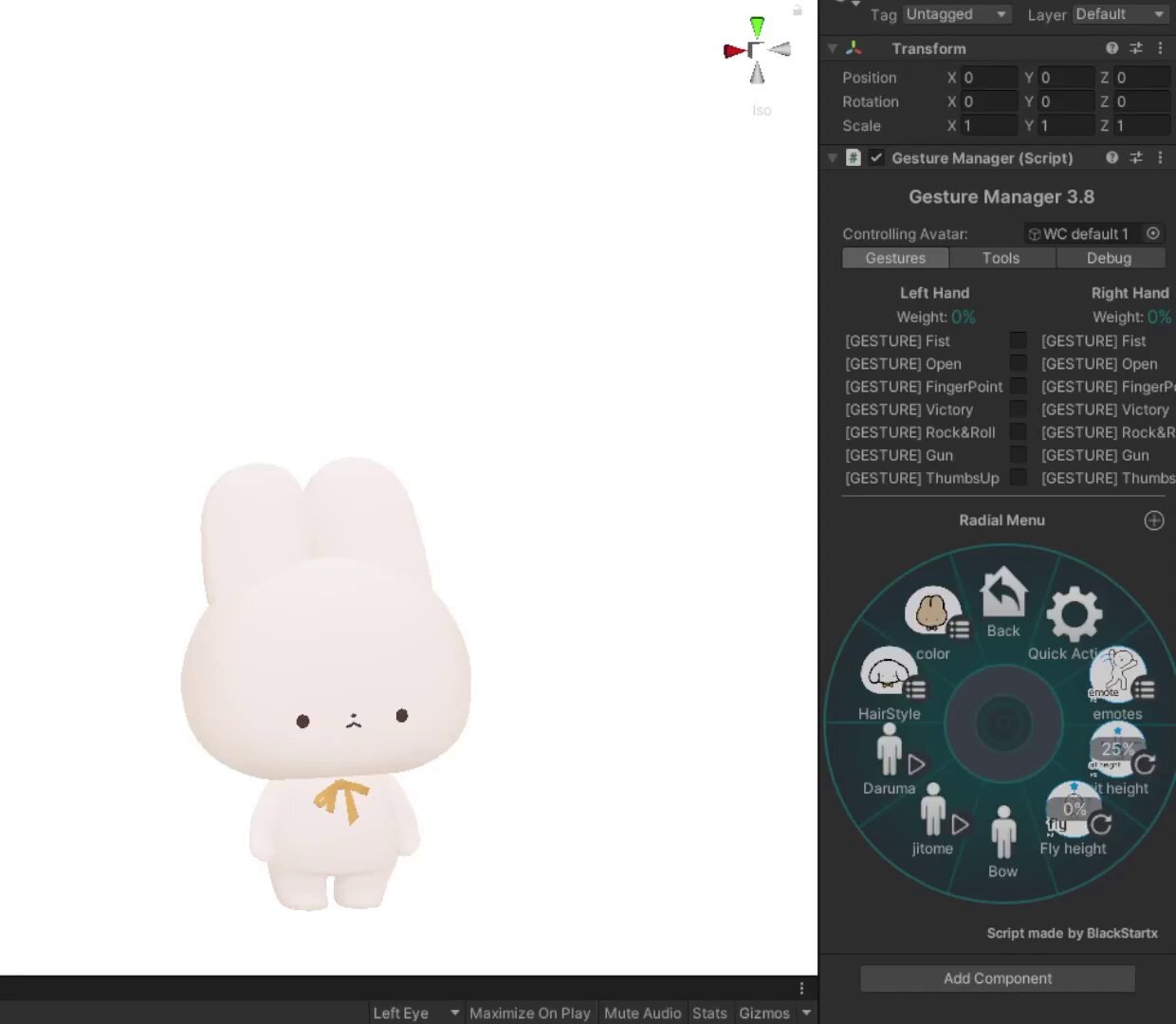1176x1024 pixels.
Task: Switch to the Tools tab
Action: click(x=1001, y=258)
